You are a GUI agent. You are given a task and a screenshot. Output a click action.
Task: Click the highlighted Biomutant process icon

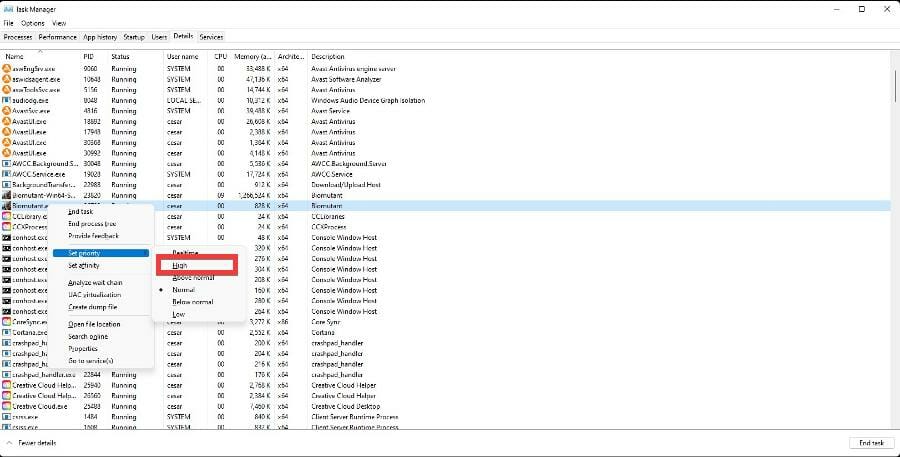pyautogui.click(x=7, y=206)
